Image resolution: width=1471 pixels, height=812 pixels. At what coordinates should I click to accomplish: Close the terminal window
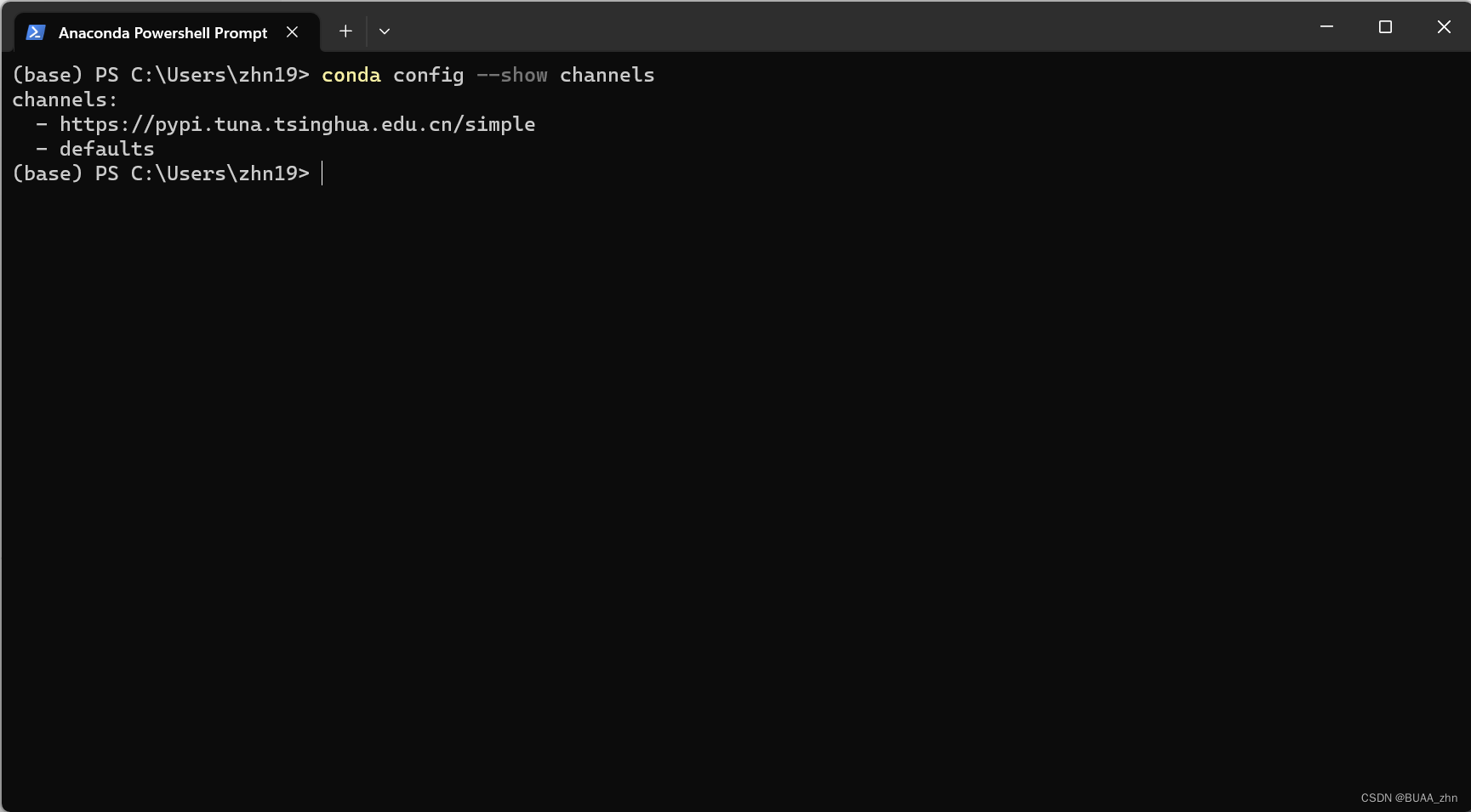1444,27
